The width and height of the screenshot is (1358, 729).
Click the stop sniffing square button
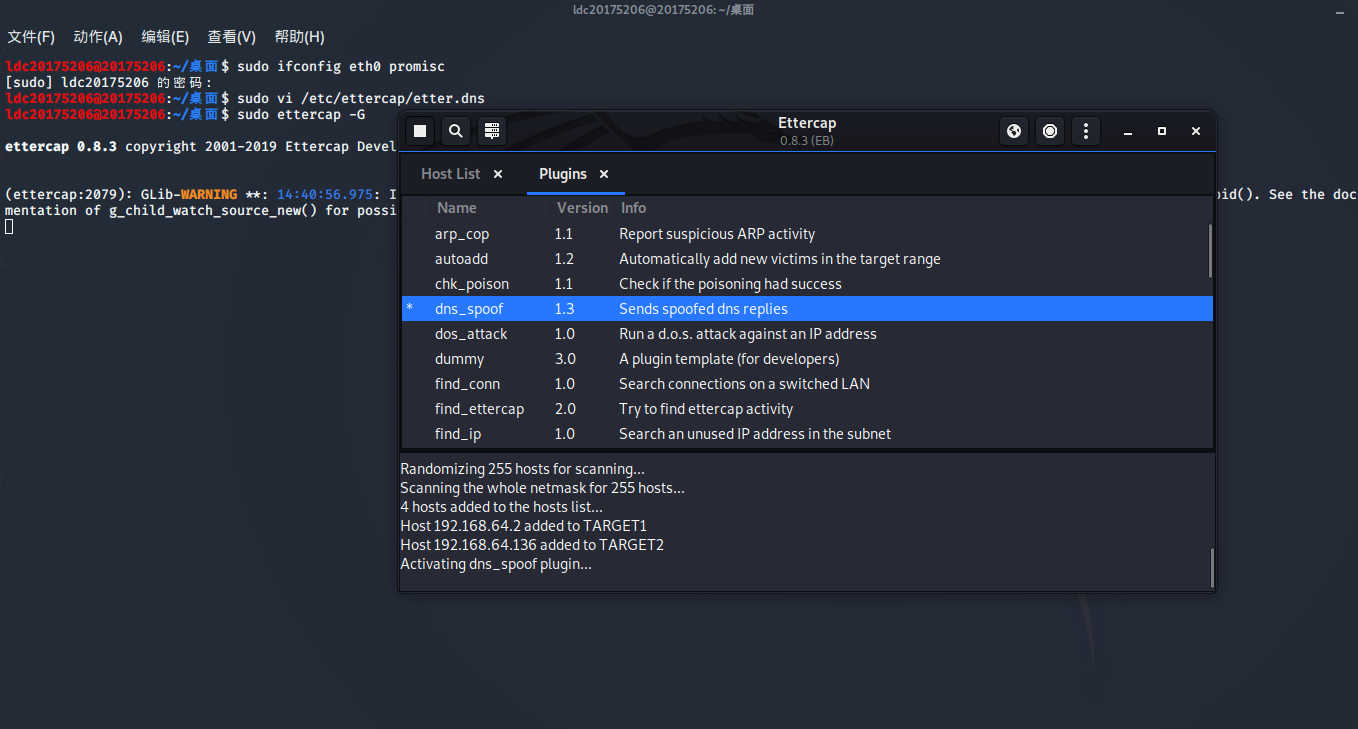420,131
